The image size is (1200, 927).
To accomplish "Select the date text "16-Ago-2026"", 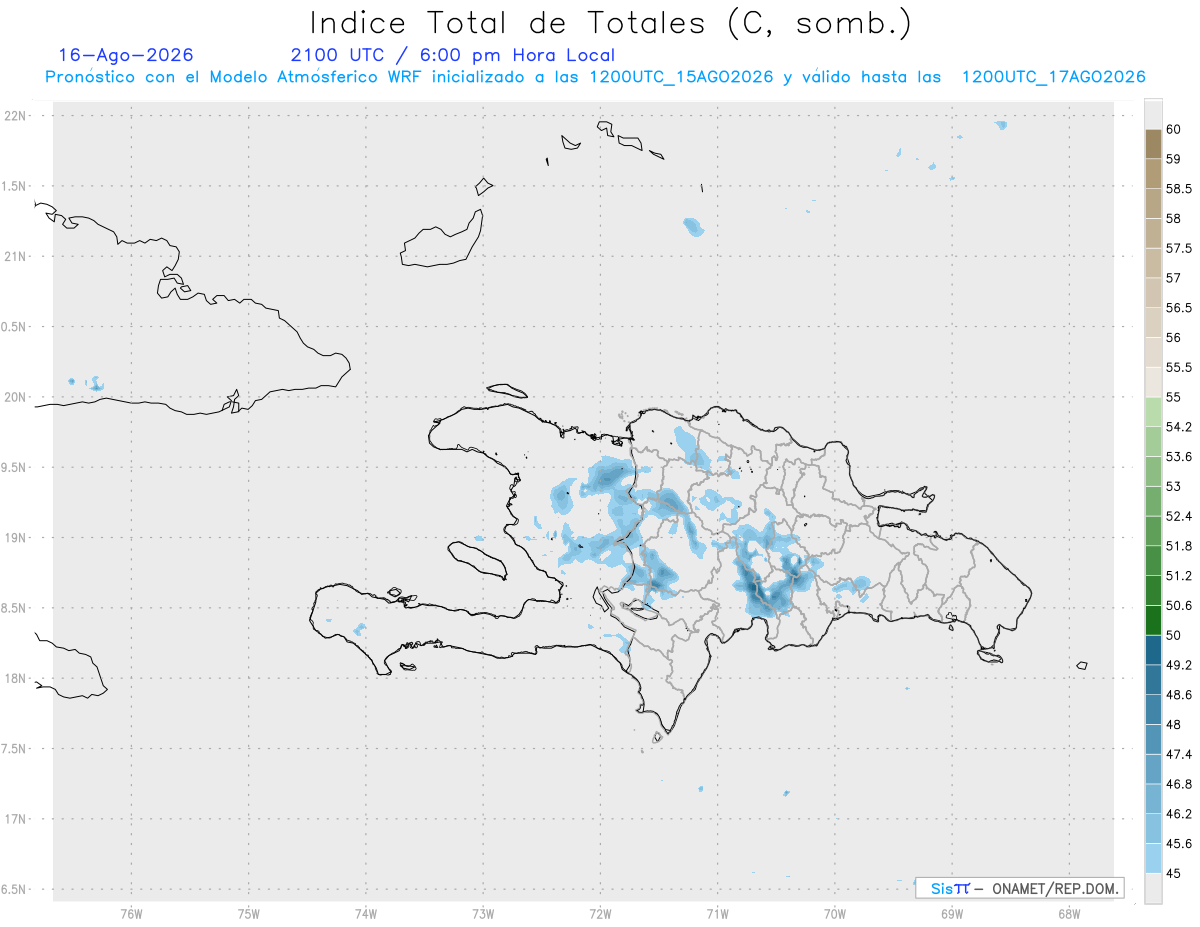I will [126, 55].
